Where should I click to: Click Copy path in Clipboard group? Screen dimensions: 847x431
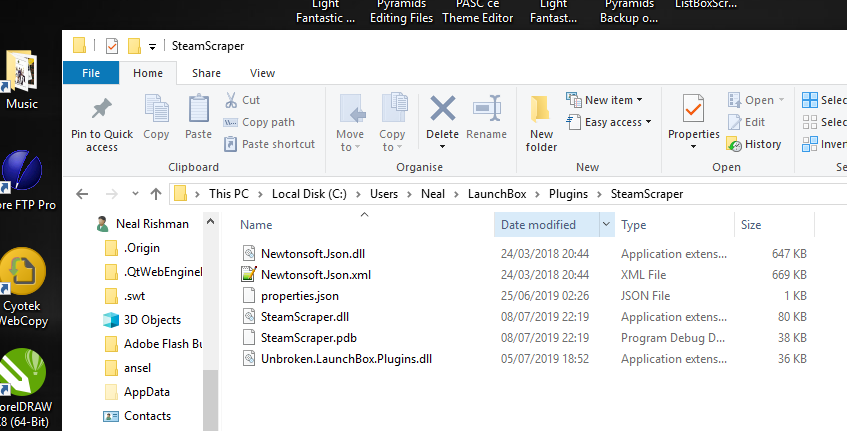pyautogui.click(x=259, y=122)
